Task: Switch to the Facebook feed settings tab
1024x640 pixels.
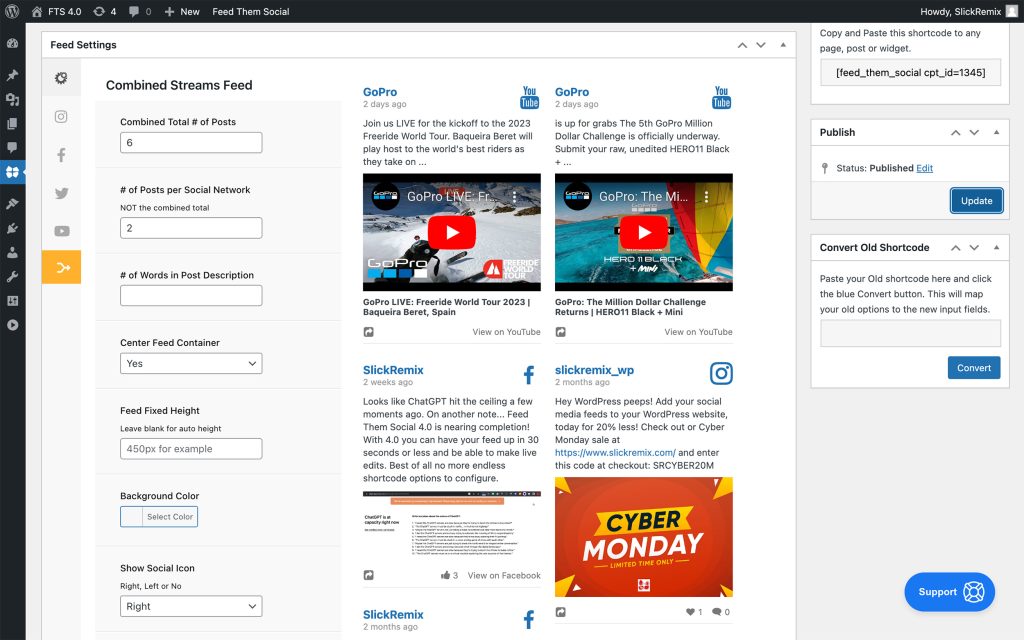Action: [x=61, y=155]
